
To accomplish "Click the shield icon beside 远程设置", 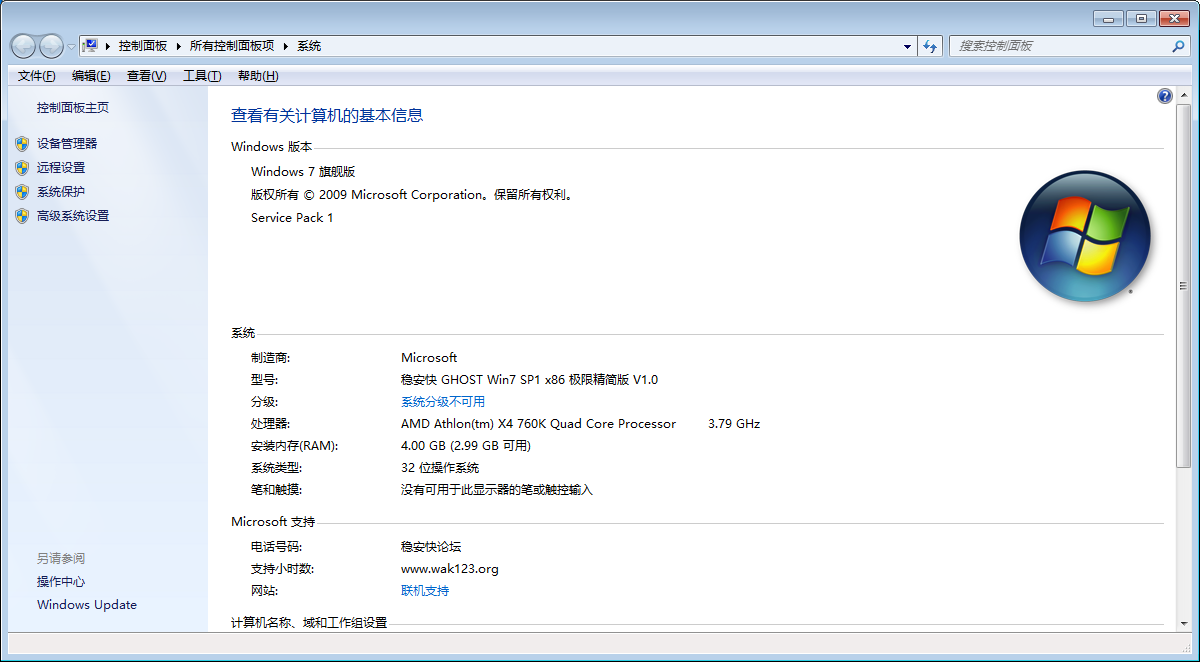I will click(x=22, y=168).
